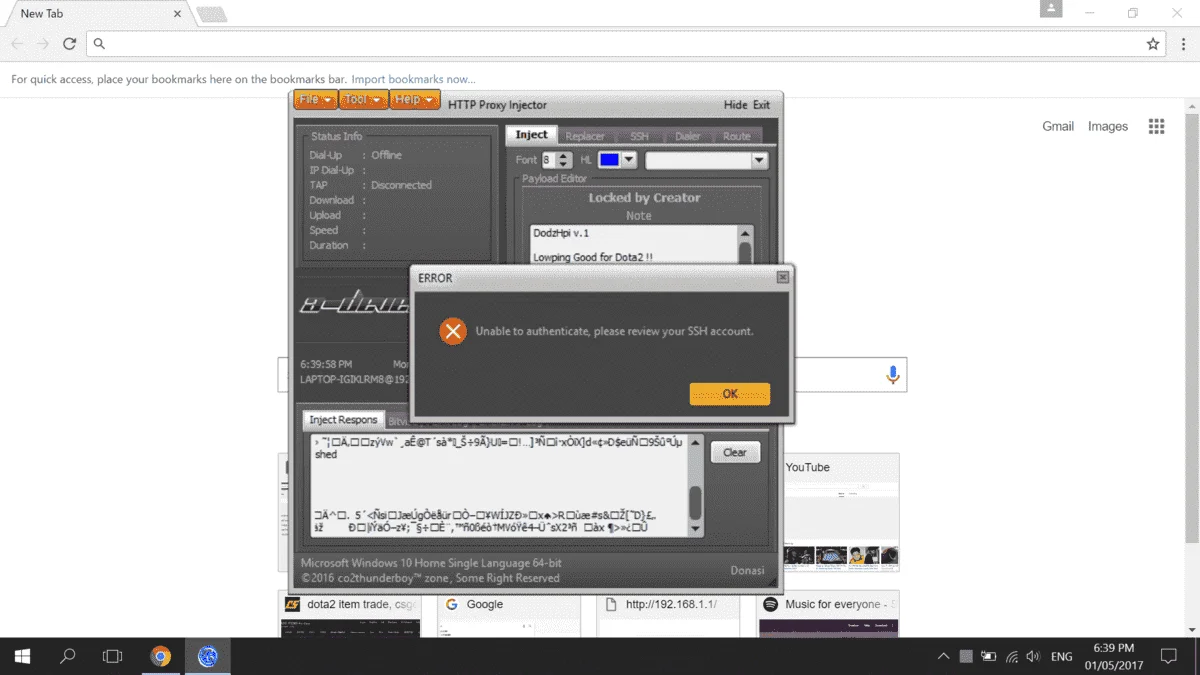
Task: Click the Wi-Fi network tray icon
Action: click(x=1011, y=656)
